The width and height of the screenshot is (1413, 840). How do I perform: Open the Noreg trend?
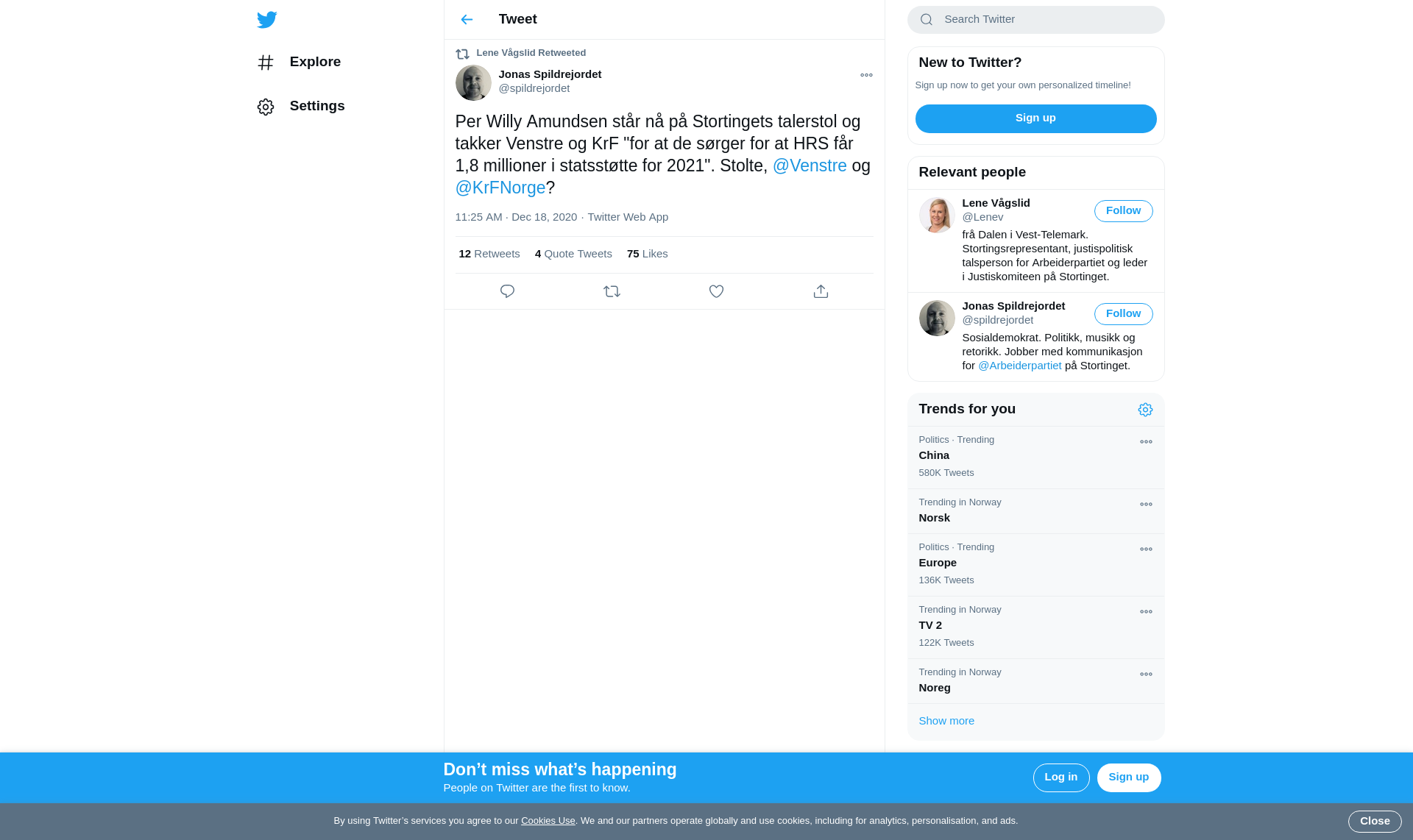tap(1035, 681)
